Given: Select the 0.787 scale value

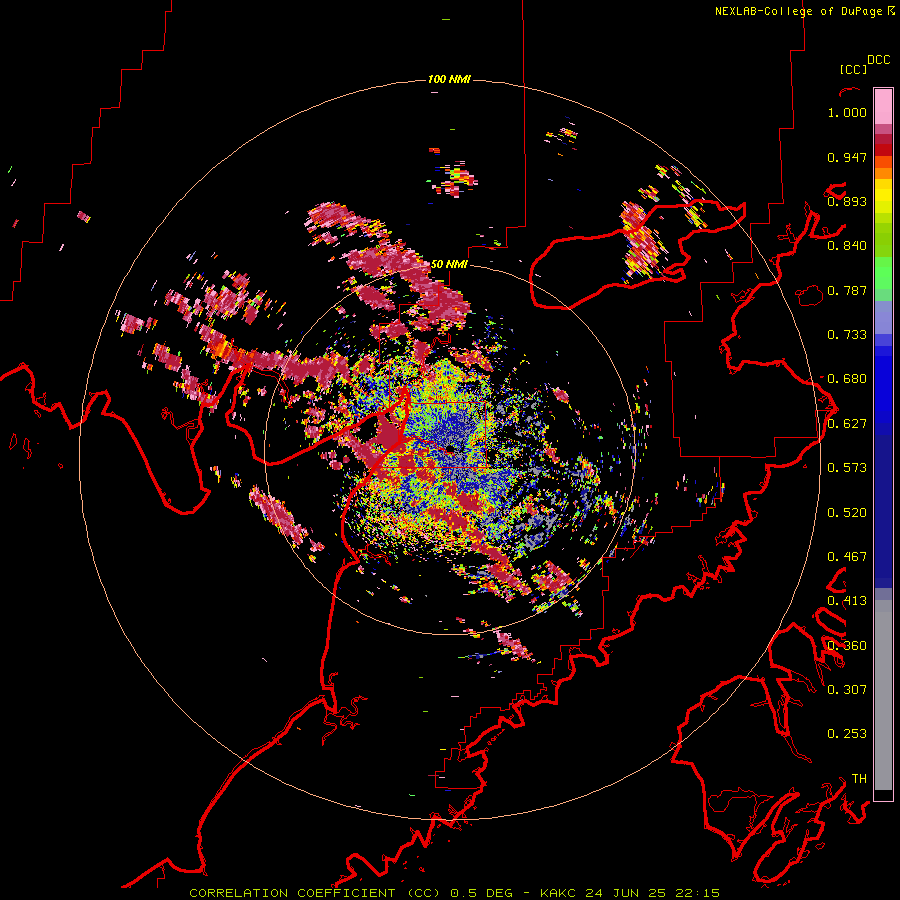Looking at the screenshot, I should (x=847, y=290).
